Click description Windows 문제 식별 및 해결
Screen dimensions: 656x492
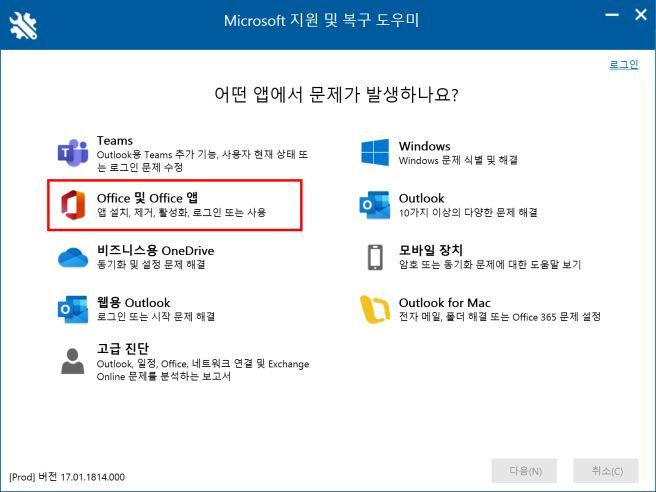point(458,160)
